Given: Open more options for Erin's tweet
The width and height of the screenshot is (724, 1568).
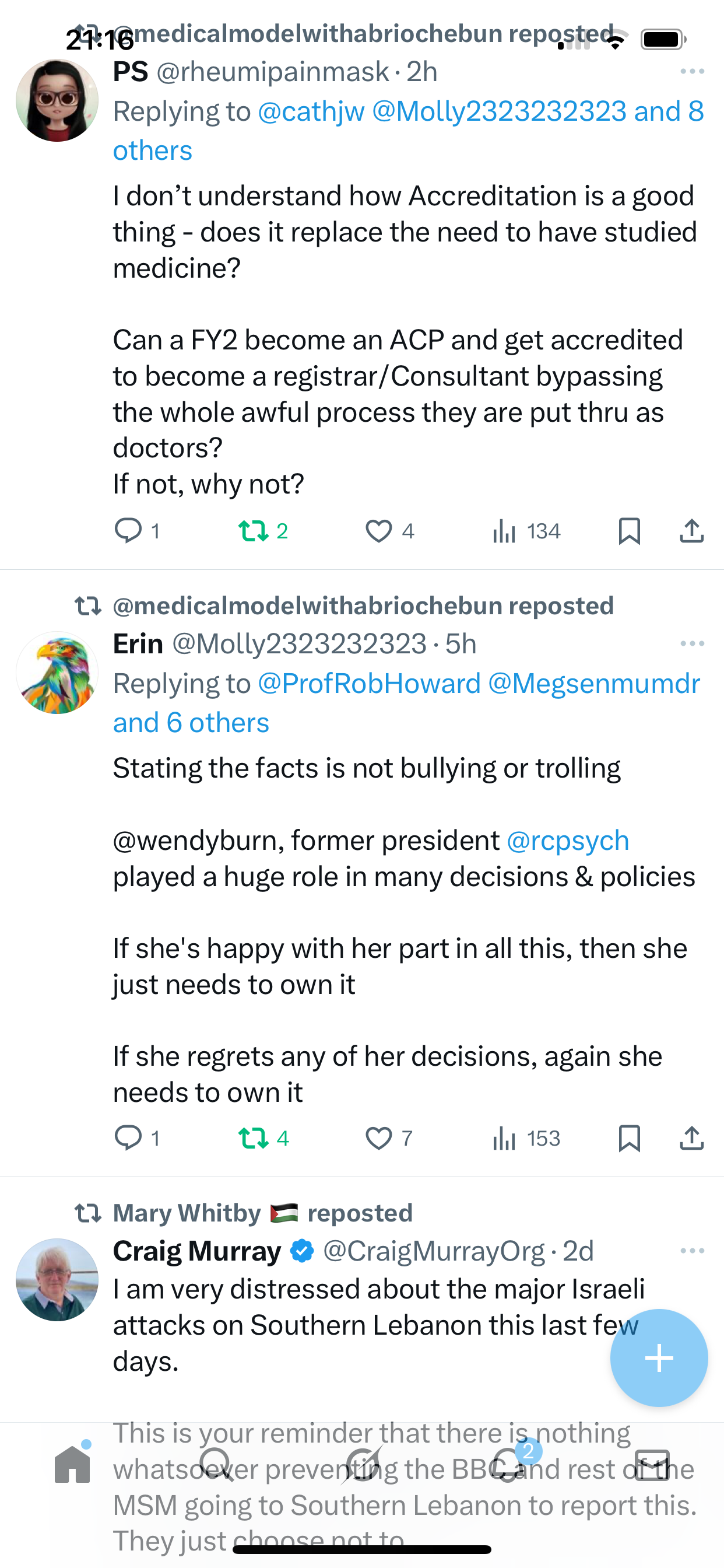Looking at the screenshot, I should pos(692,643).
